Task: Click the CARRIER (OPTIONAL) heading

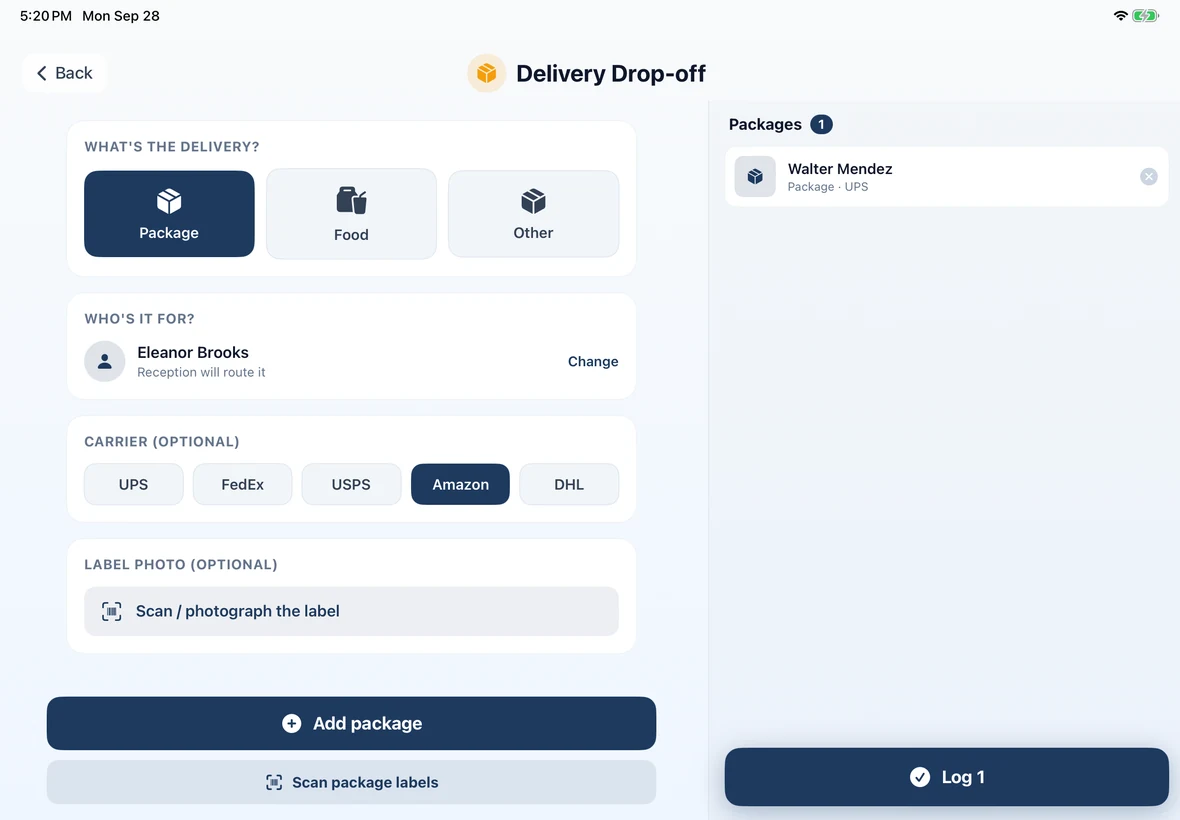Action: coord(162,442)
